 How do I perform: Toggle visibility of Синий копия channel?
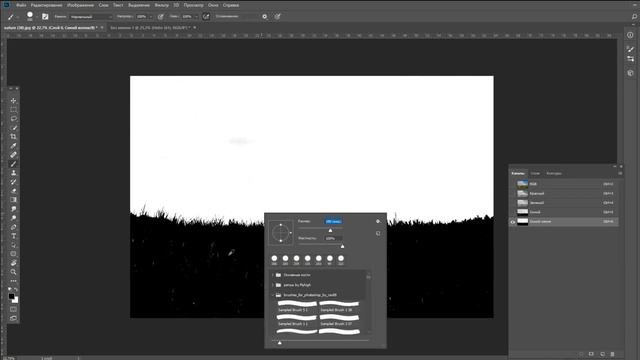513,222
